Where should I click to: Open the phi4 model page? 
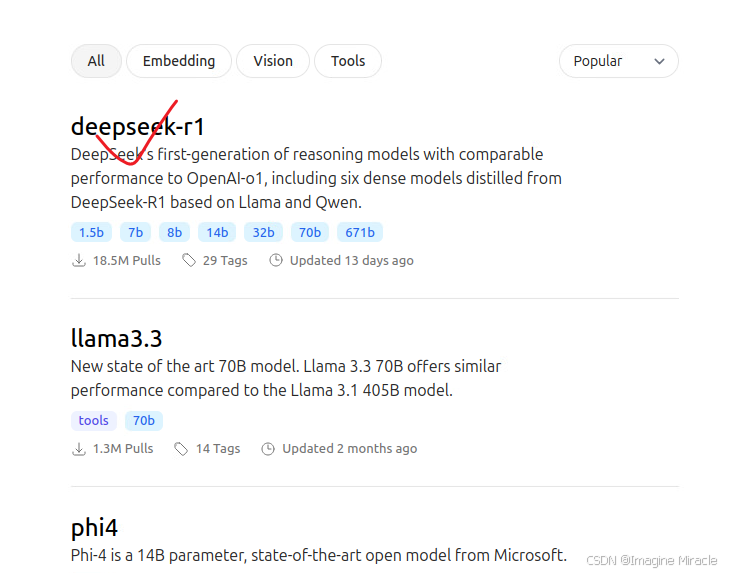point(94,527)
